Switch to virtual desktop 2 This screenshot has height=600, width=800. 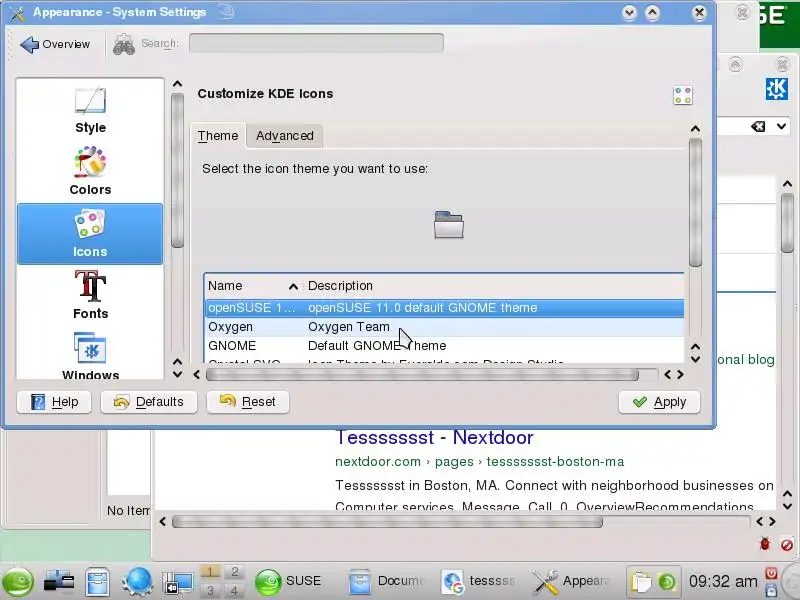coord(234,572)
